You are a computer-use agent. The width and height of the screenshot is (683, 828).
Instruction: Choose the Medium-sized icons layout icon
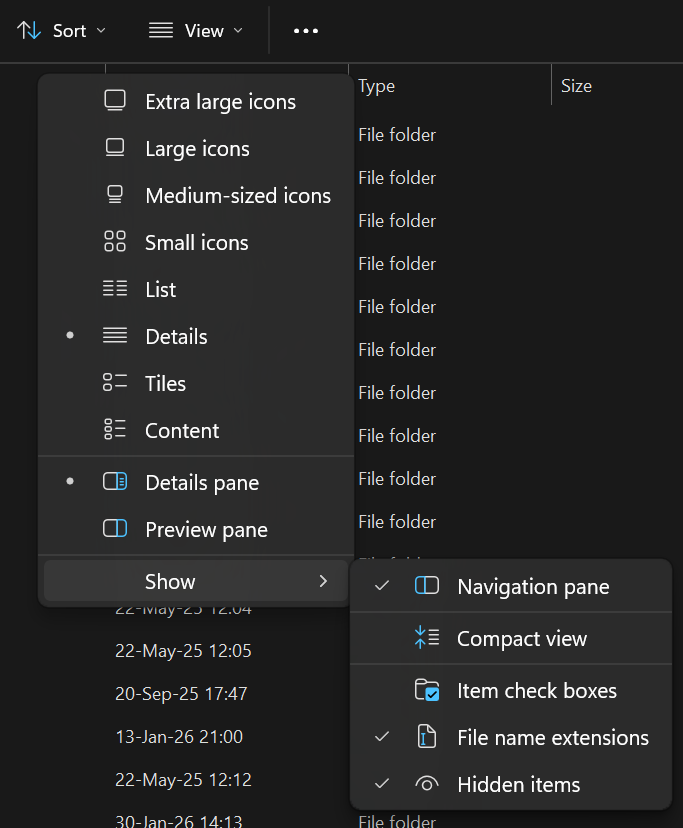[115, 195]
